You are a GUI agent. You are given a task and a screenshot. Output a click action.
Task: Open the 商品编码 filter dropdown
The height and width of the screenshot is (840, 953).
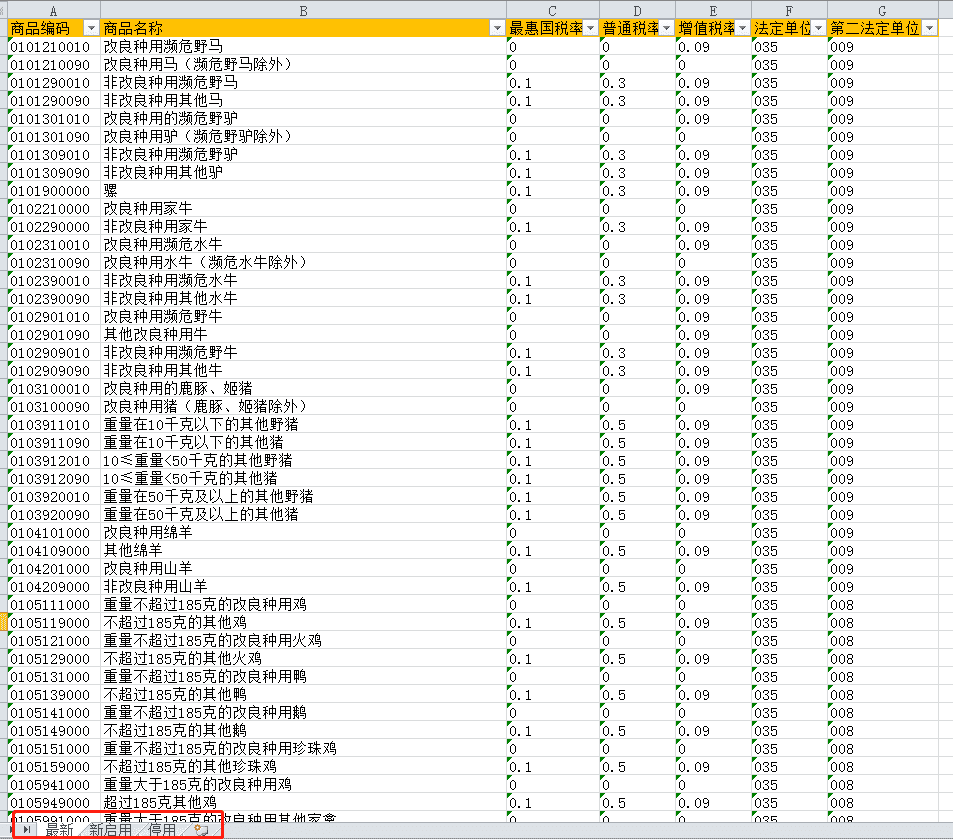pos(92,28)
